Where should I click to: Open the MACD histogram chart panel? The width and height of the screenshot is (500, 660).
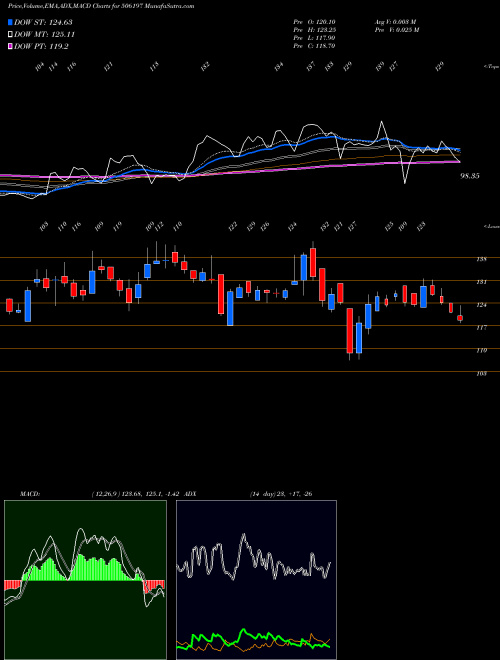85,580
